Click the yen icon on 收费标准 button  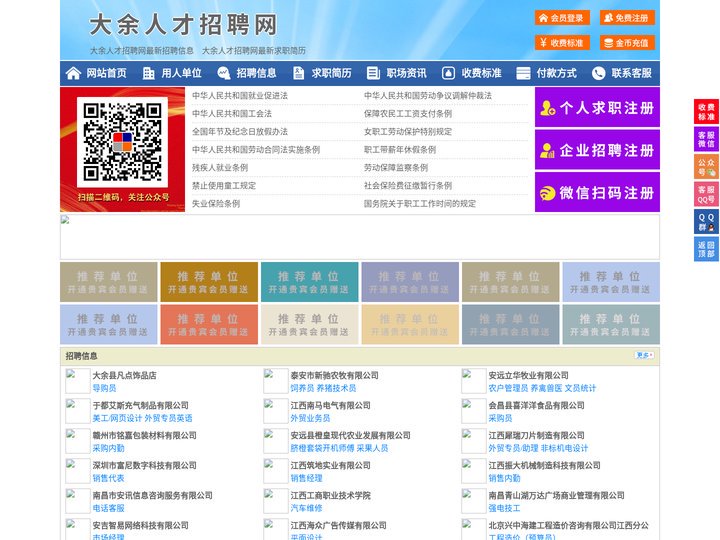[x=544, y=43]
